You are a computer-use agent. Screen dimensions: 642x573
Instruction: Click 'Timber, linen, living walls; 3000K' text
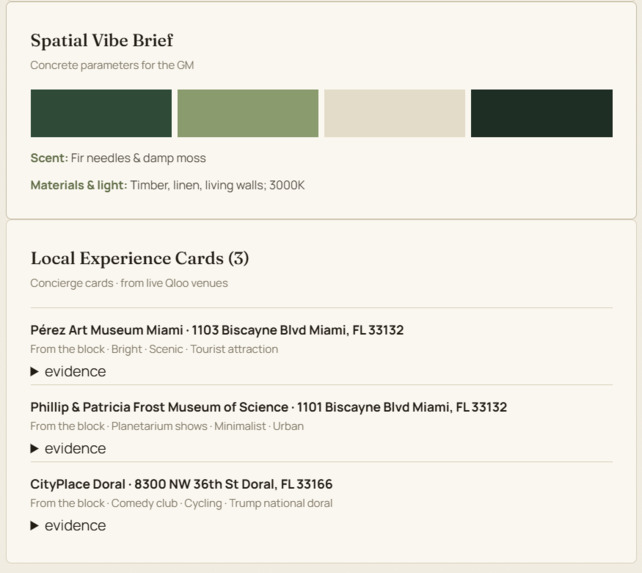coord(217,185)
